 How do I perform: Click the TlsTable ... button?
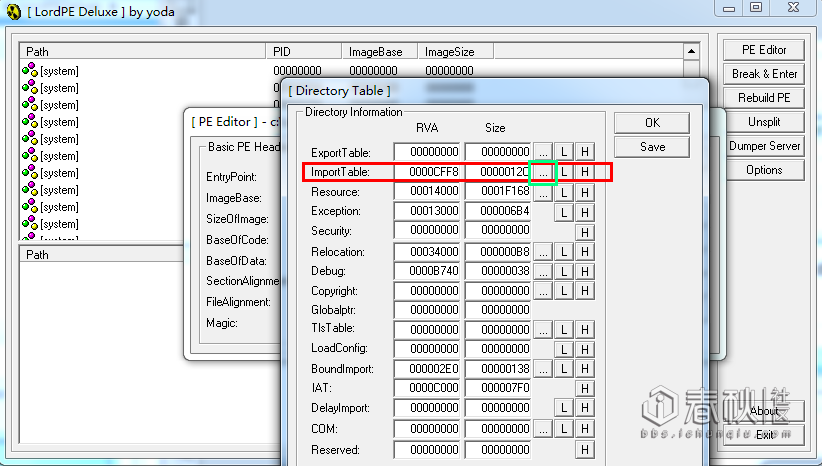coord(543,330)
